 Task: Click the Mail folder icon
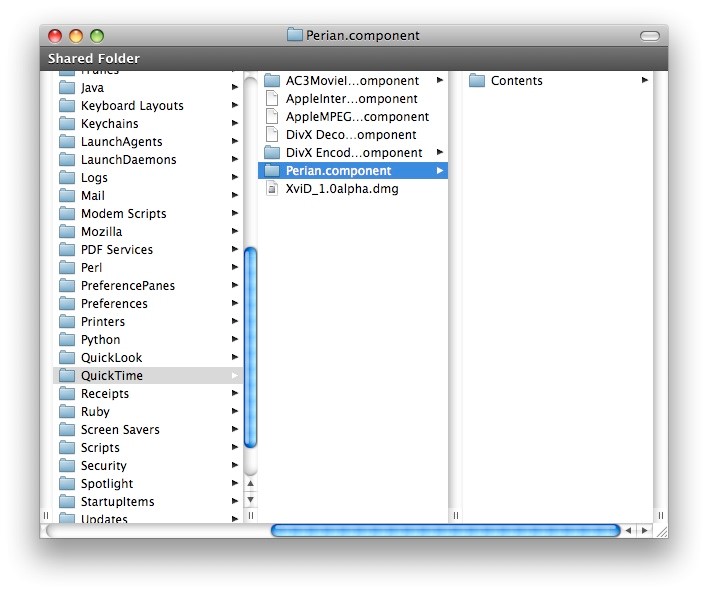67,195
